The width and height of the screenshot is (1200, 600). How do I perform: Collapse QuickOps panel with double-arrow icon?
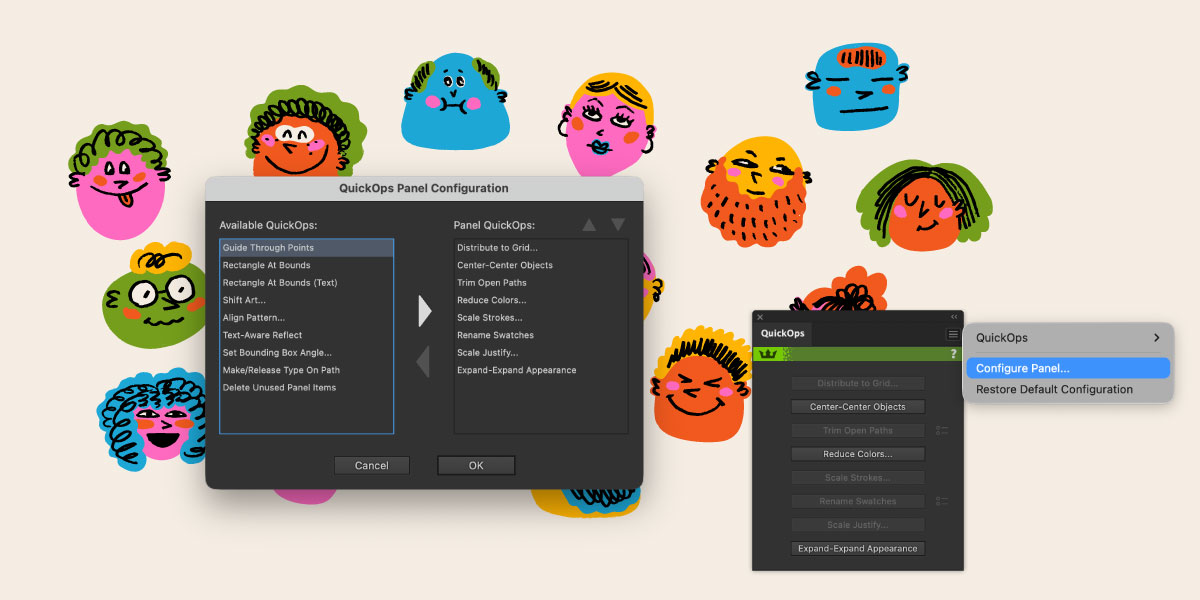tap(954, 317)
